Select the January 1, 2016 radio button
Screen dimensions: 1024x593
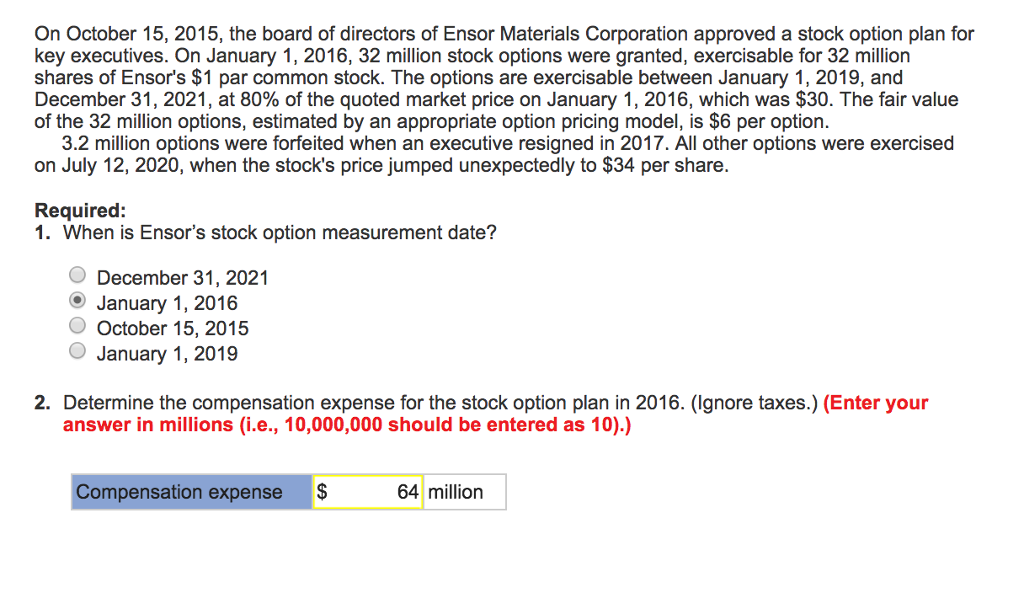point(77,299)
